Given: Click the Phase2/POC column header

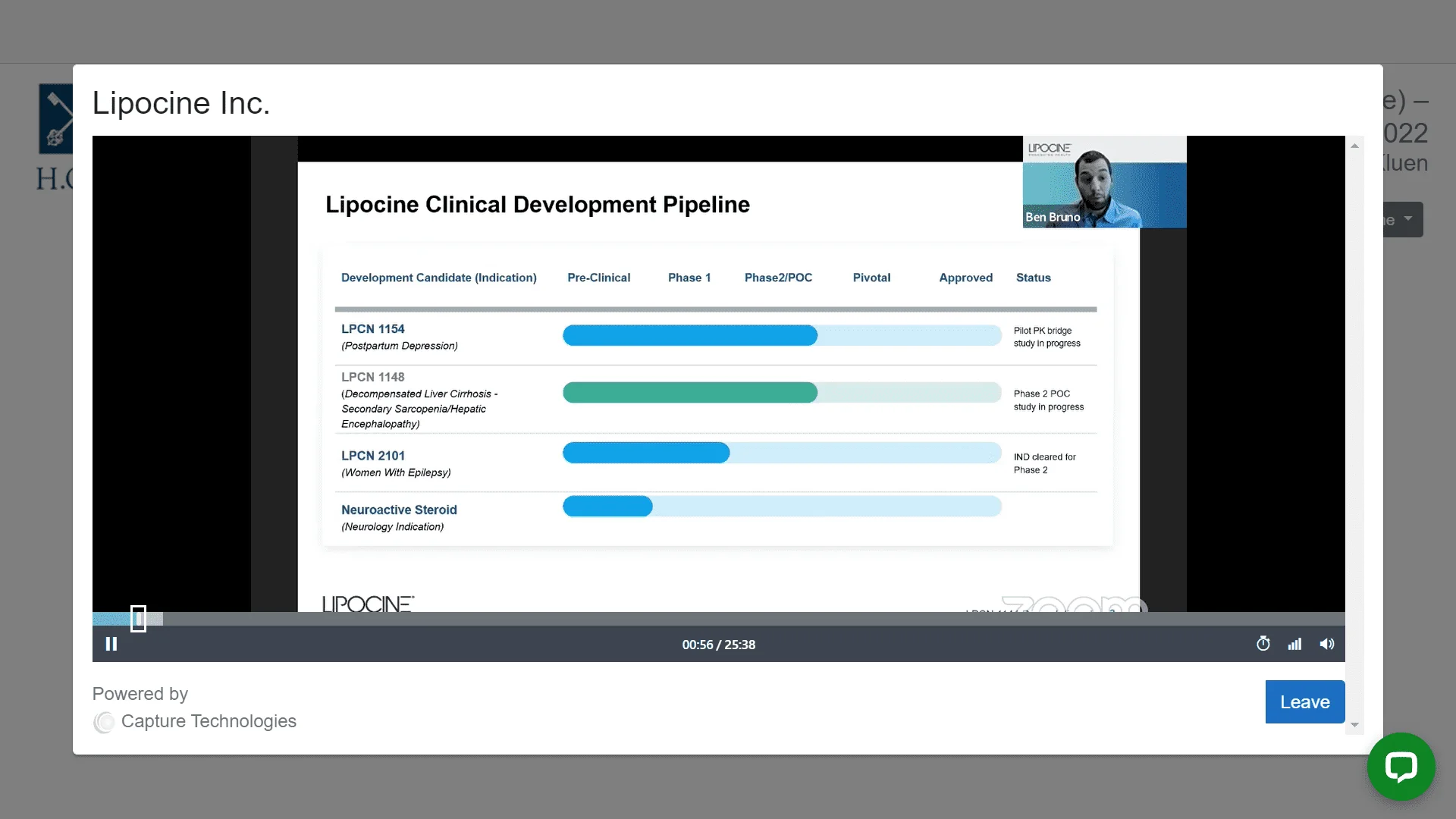Looking at the screenshot, I should point(778,278).
